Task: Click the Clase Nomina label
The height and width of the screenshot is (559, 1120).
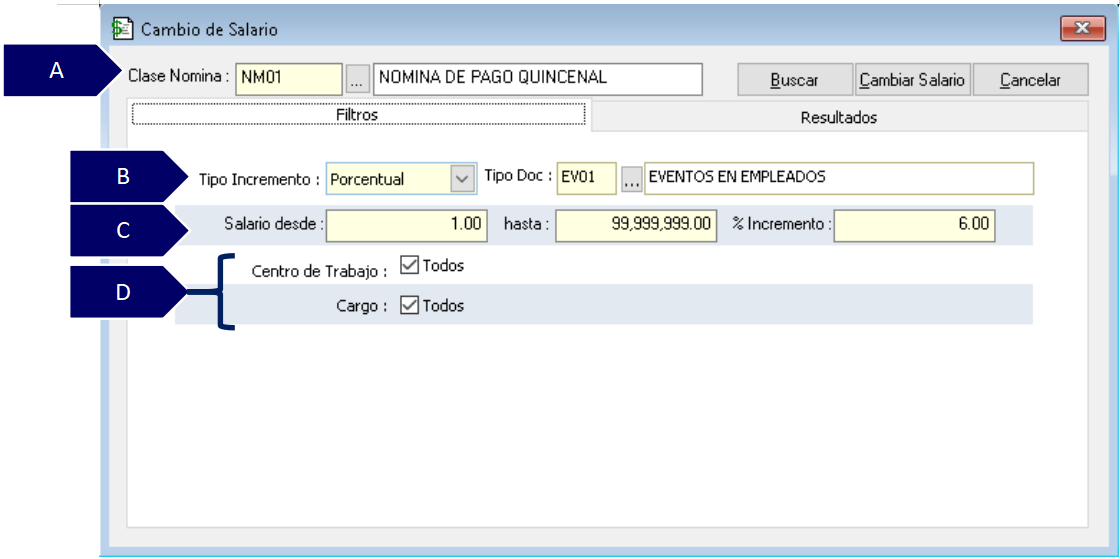Action: 179,76
